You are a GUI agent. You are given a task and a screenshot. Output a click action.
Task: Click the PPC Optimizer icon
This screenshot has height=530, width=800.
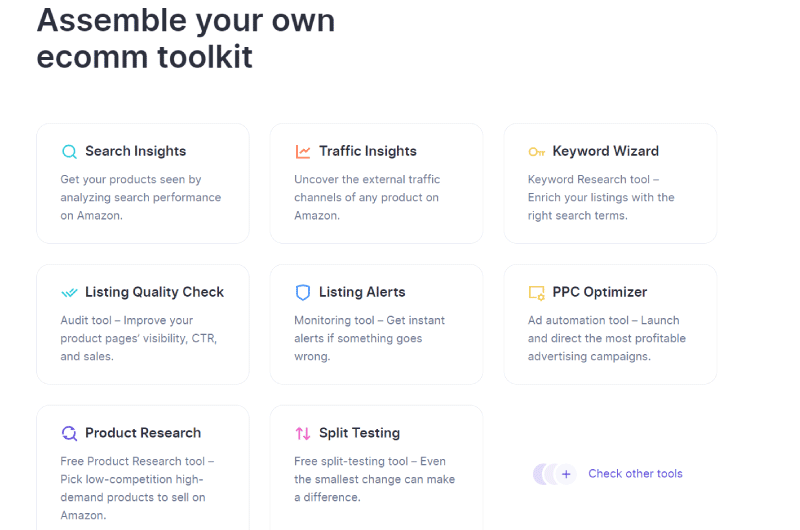click(x=536, y=293)
